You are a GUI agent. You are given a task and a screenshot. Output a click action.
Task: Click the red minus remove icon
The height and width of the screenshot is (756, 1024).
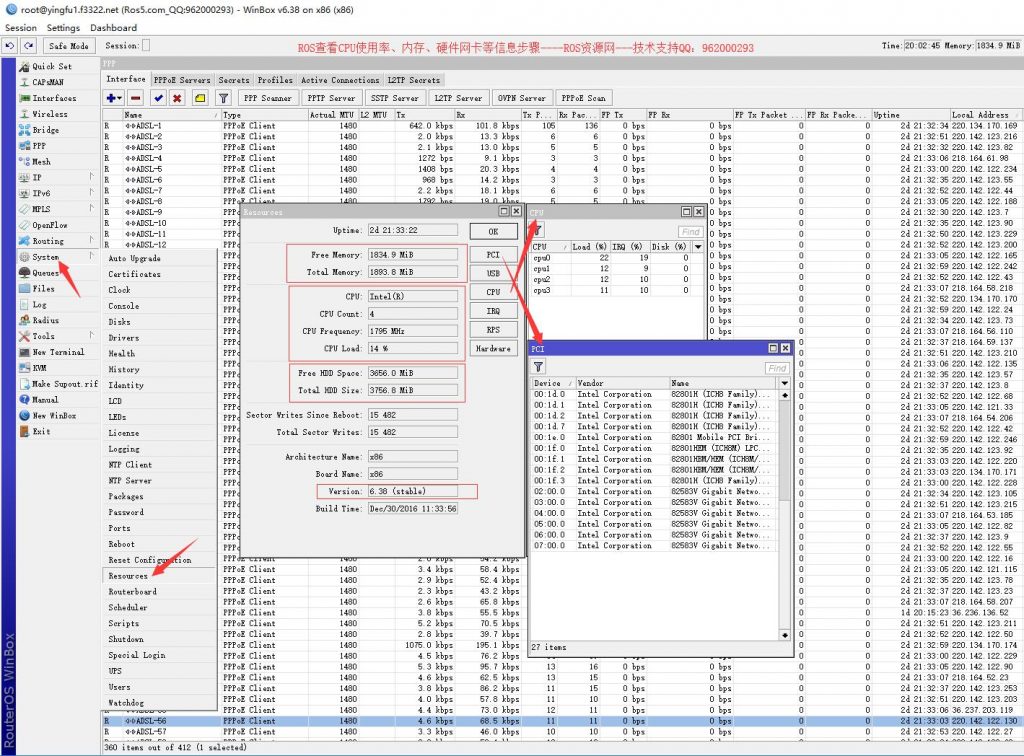[x=136, y=98]
